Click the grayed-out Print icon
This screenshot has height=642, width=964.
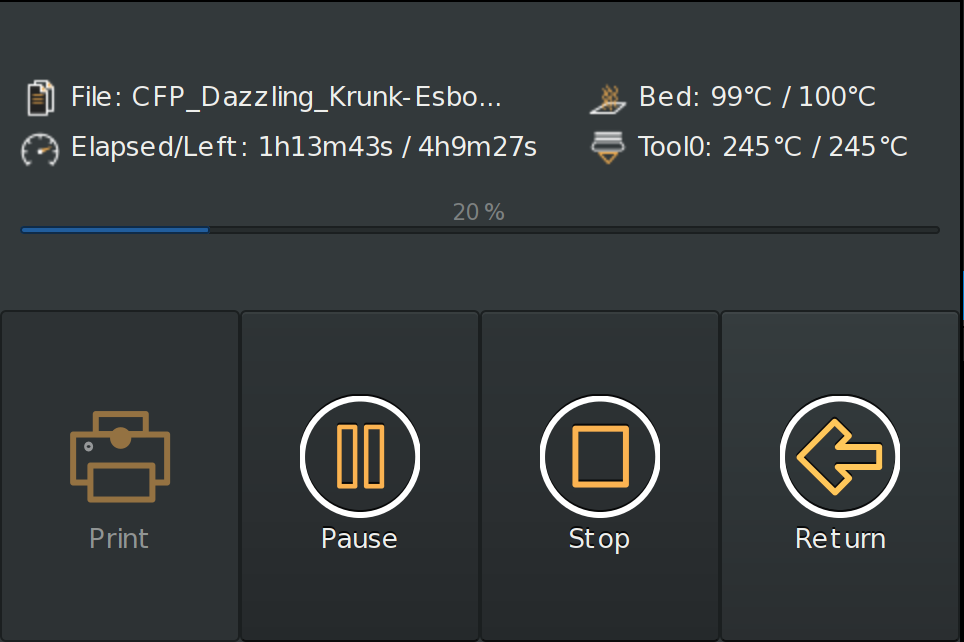point(118,457)
